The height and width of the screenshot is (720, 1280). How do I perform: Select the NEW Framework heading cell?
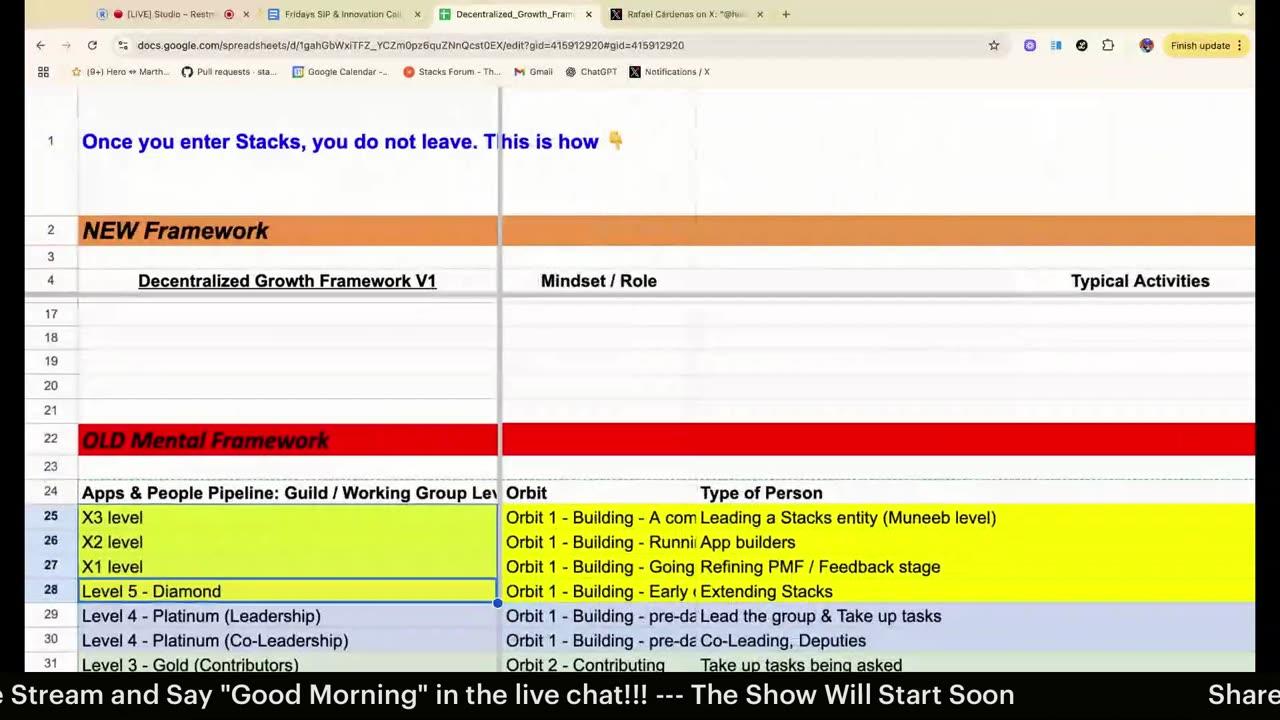point(288,231)
